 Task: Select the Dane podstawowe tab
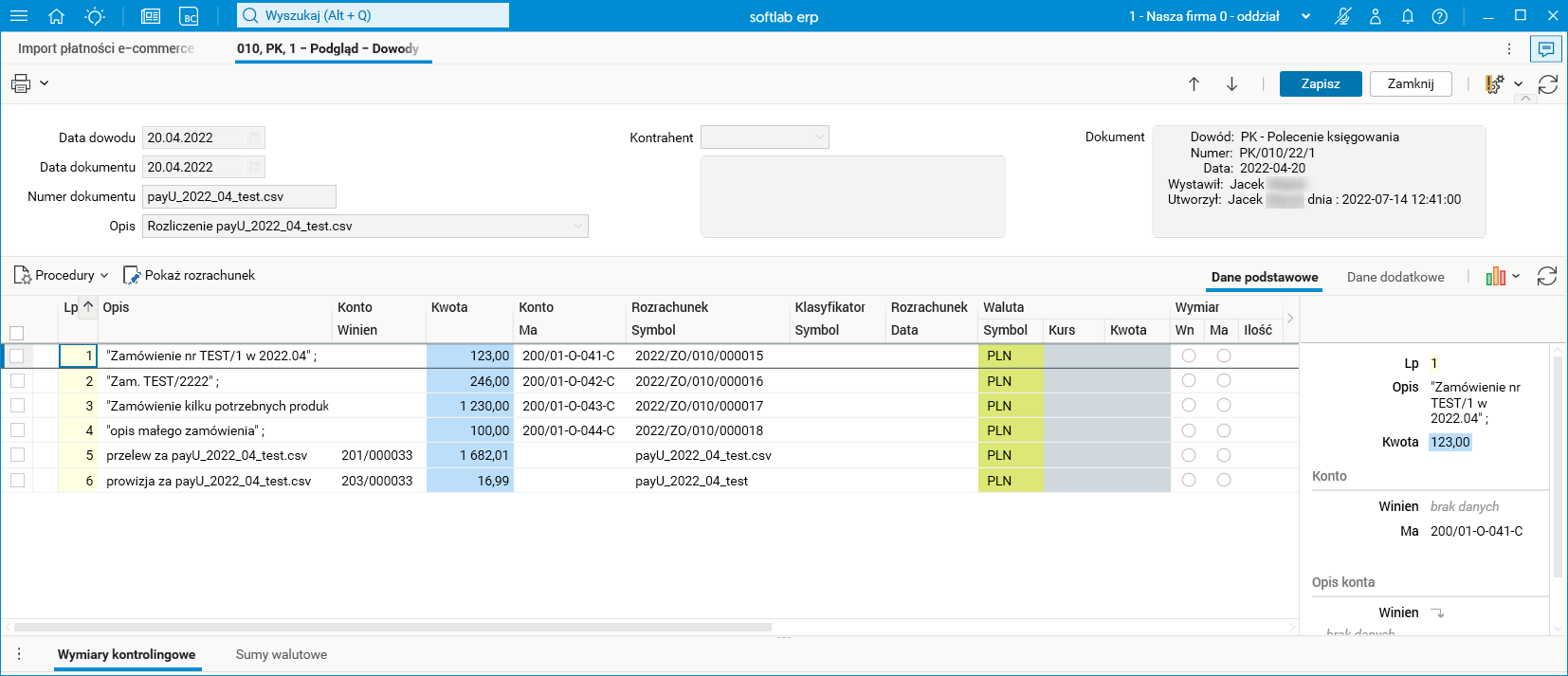[1265, 277]
